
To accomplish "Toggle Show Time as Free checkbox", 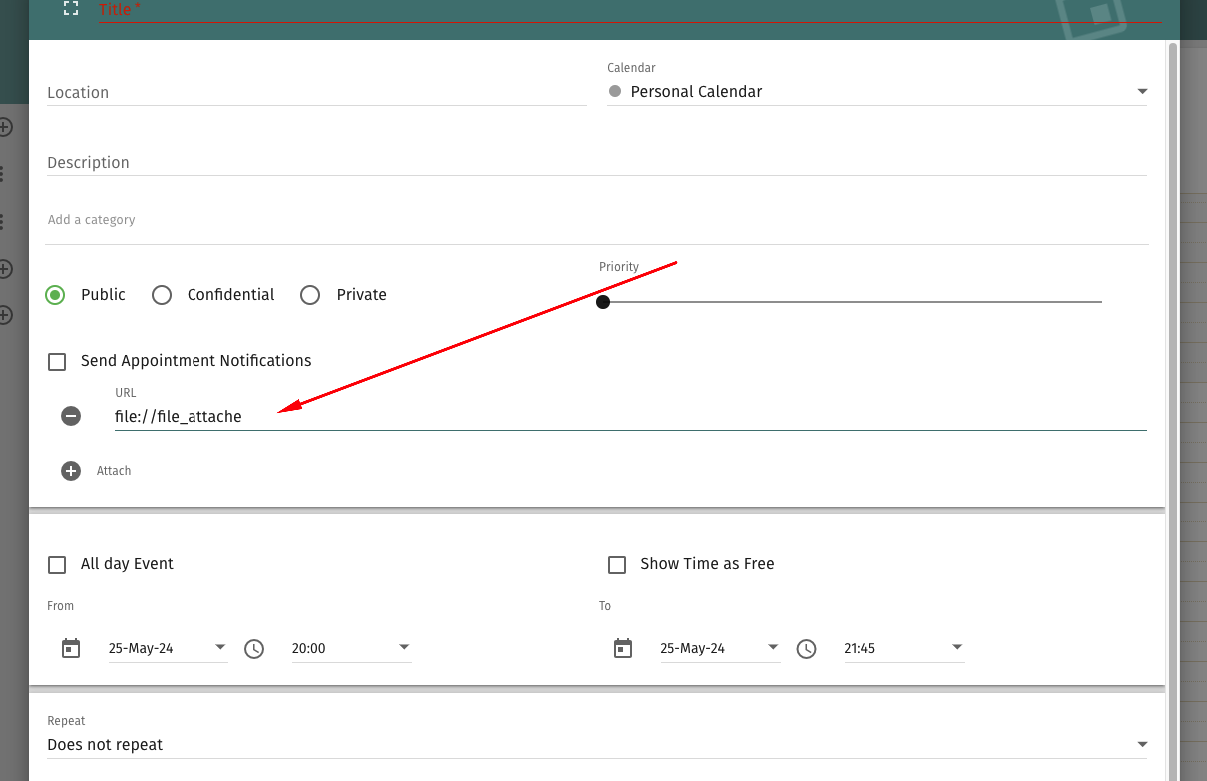I will pos(617,564).
